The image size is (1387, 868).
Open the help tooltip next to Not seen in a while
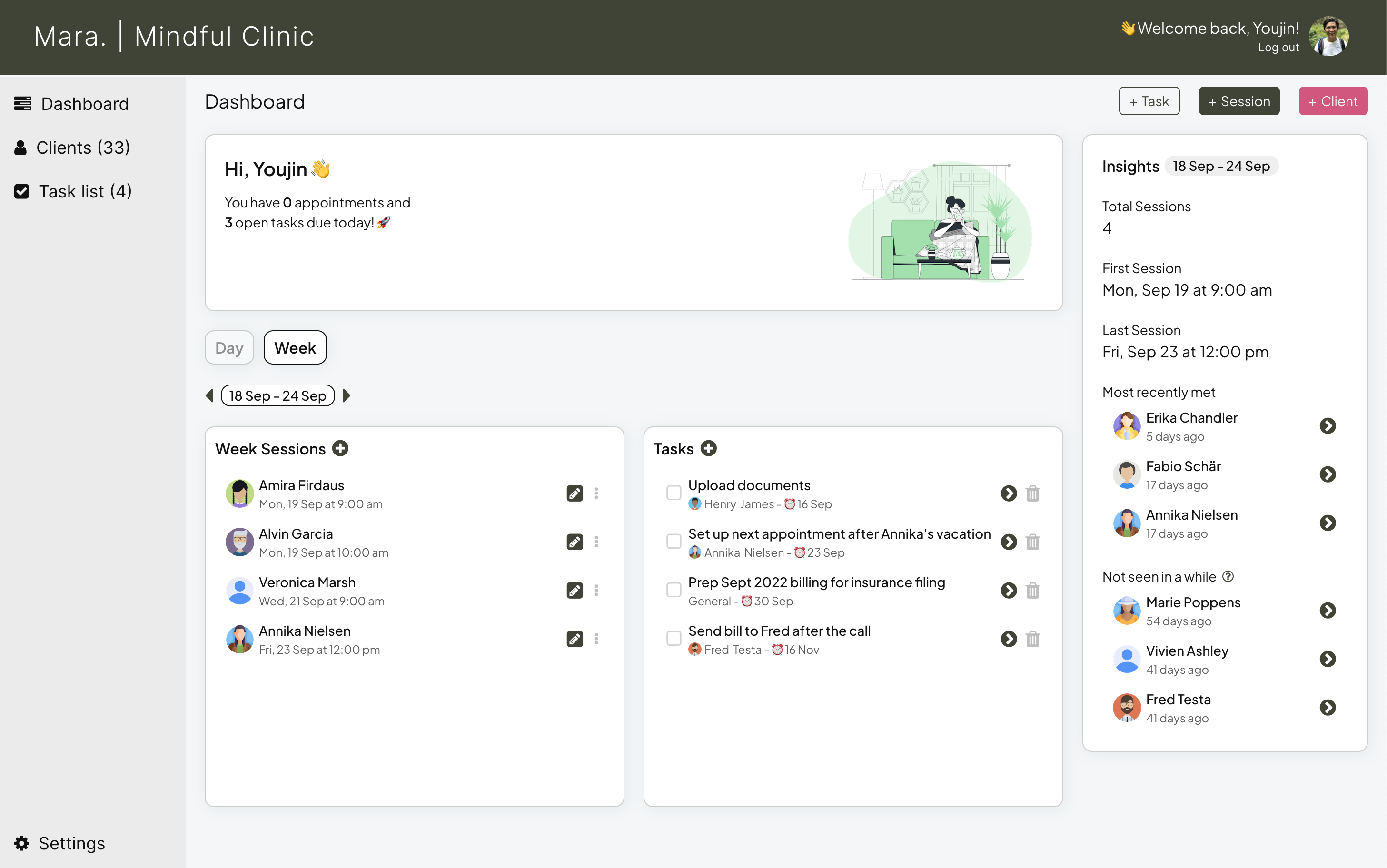coord(1228,576)
